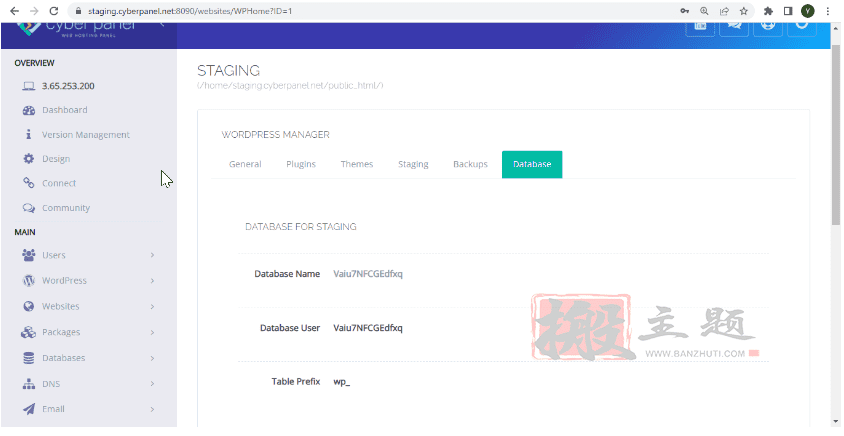Click the Database User label
This screenshot has height=436, width=844.
pos(290,328)
